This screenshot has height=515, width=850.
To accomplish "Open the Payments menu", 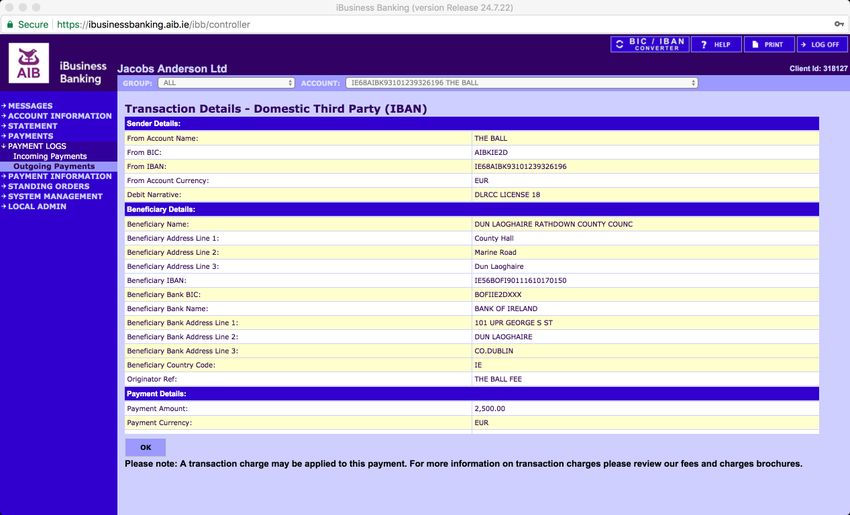I will coord(30,136).
